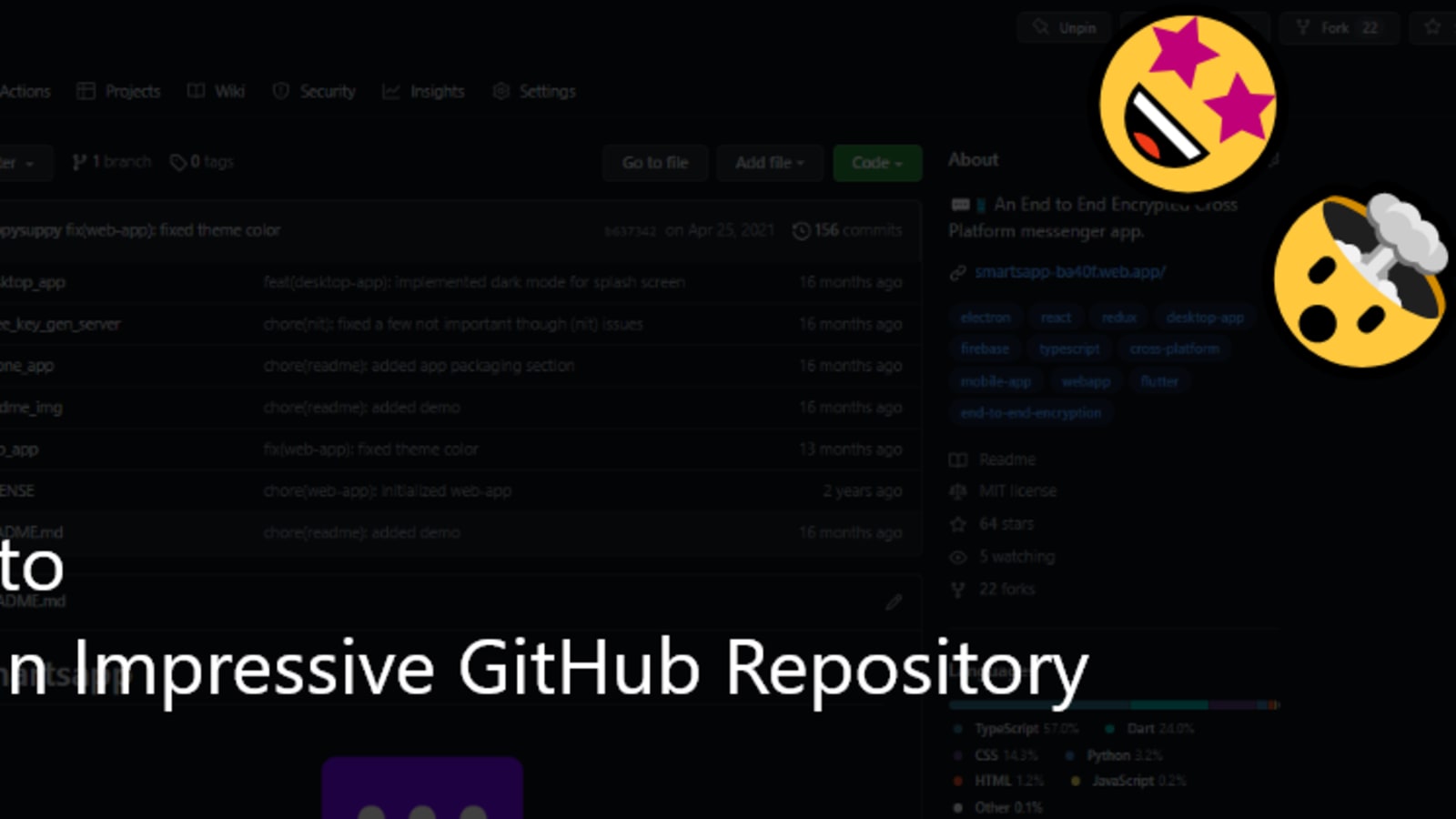Open commit 'fixed a few not important though (nit) issues'

tap(453, 324)
